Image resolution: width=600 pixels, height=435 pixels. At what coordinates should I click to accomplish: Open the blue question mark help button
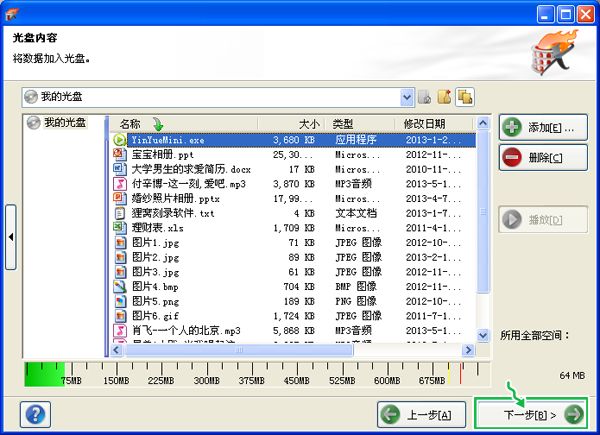pyautogui.click(x=35, y=414)
